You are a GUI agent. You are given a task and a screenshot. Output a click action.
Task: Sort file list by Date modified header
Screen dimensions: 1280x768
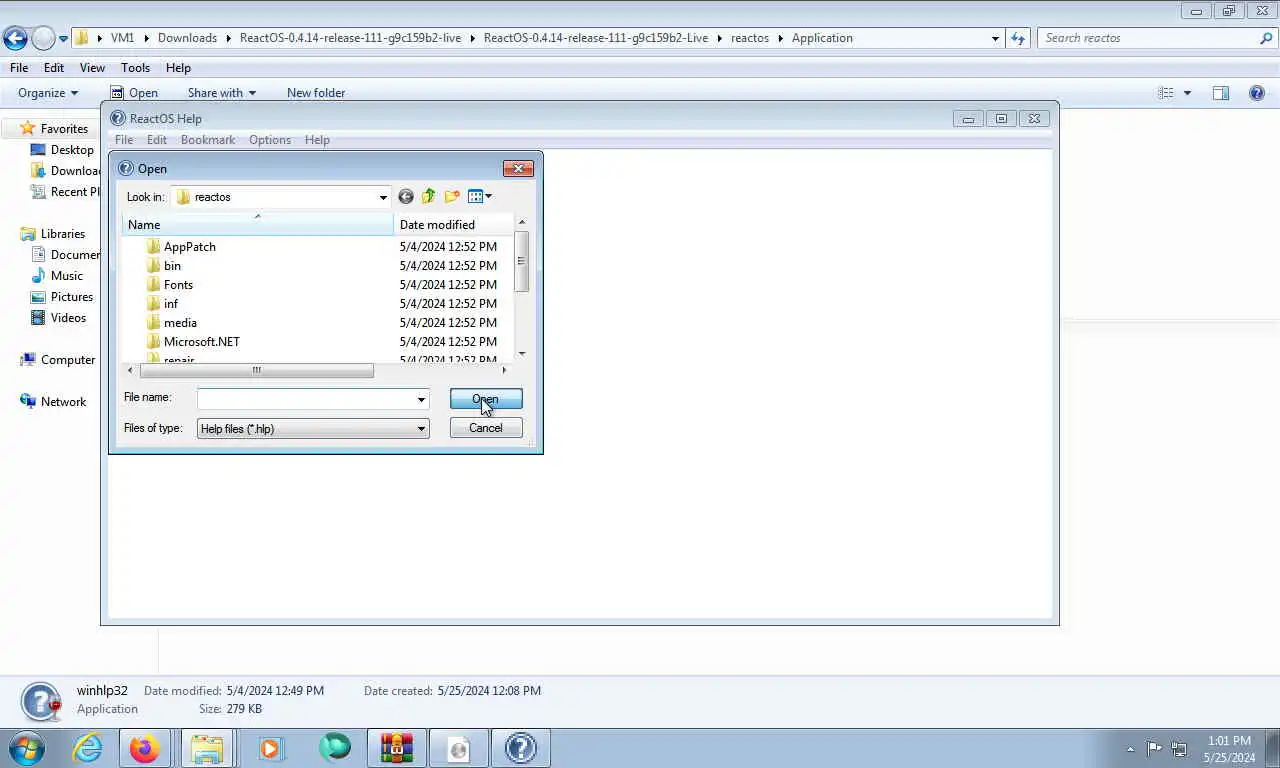454,224
